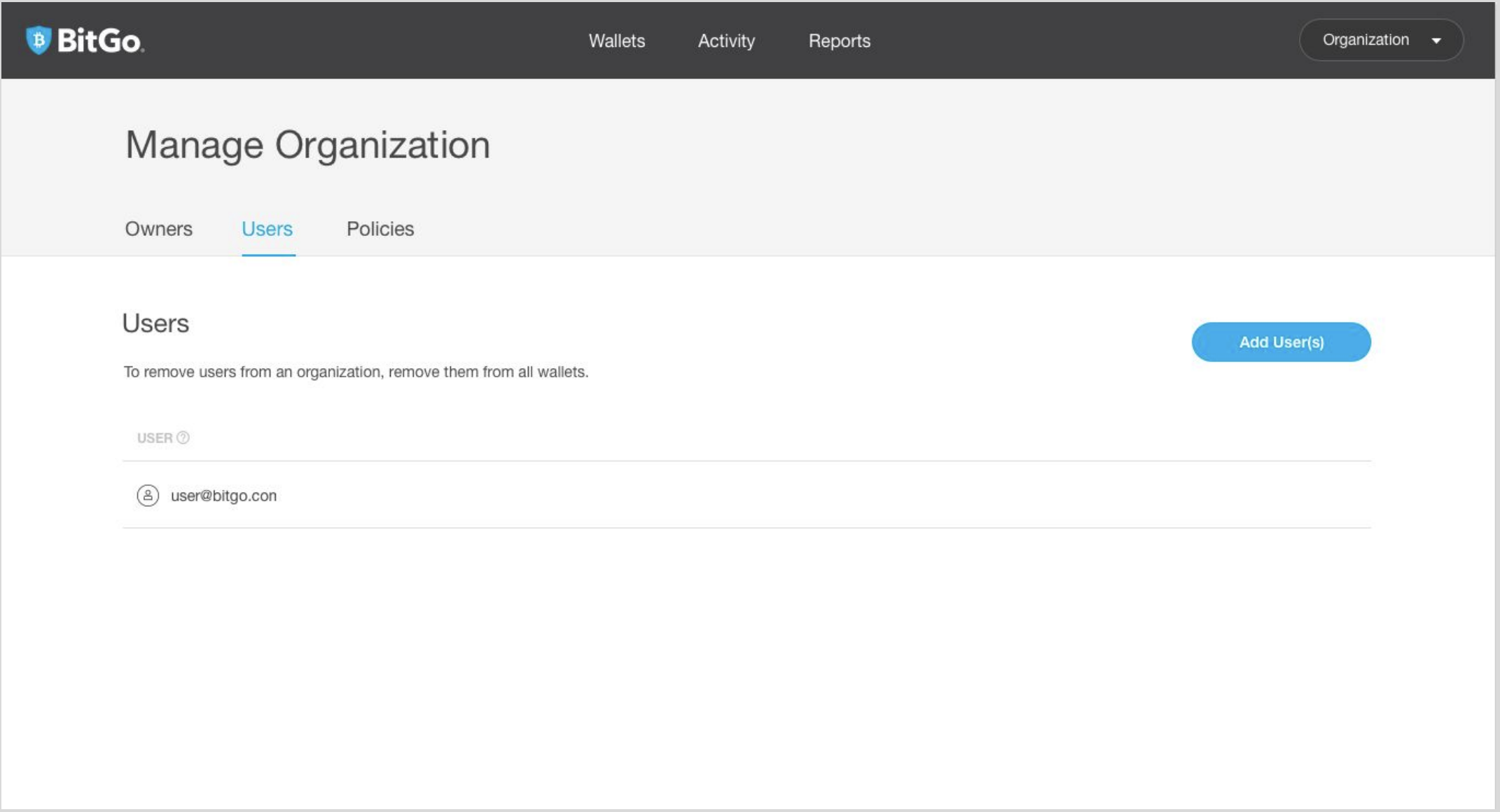1500x812 pixels.
Task: Select the user@bitgo.con email entry
Action: pos(223,496)
